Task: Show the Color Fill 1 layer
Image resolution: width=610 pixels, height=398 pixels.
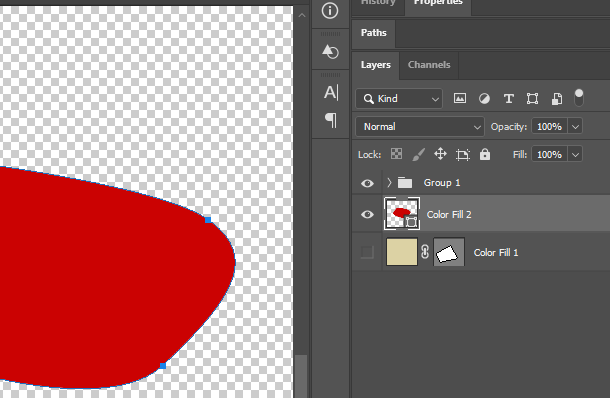Action: click(x=367, y=252)
